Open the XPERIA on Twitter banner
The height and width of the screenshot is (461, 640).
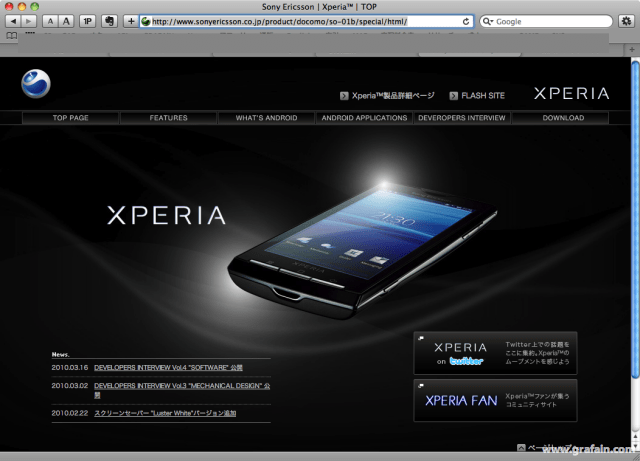(x=495, y=353)
